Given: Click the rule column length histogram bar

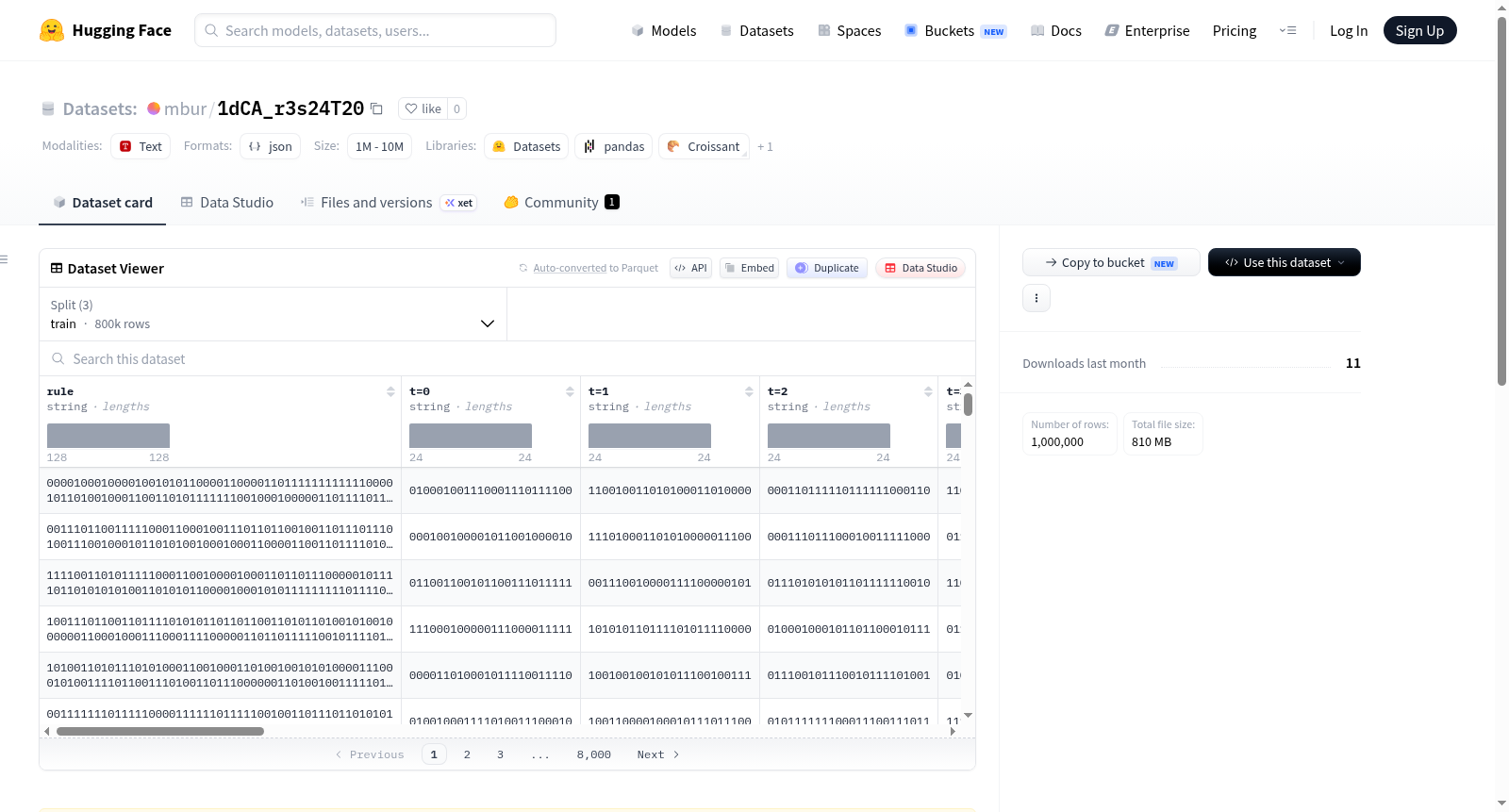Looking at the screenshot, I should 108,436.
